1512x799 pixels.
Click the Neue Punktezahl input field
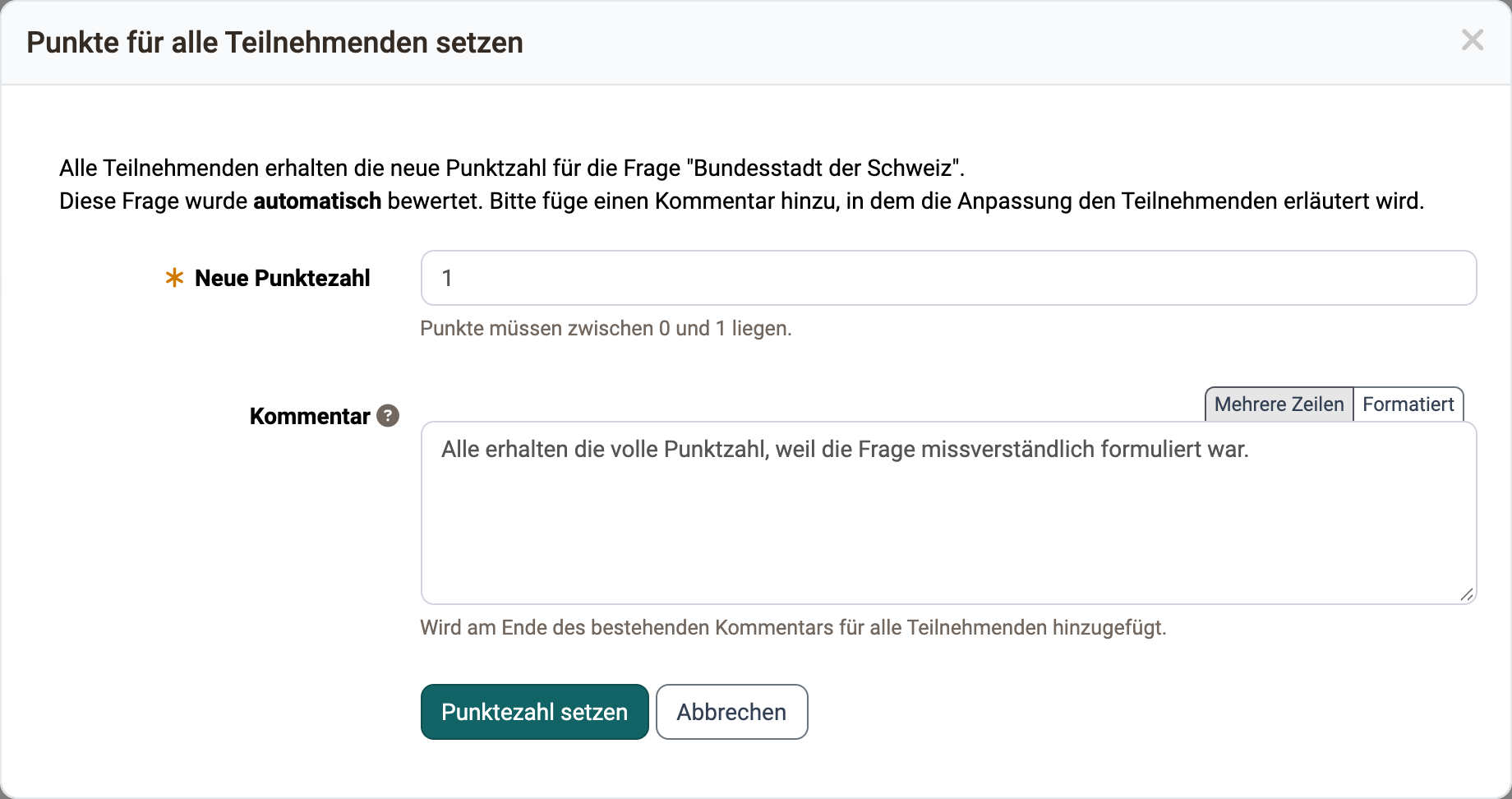click(948, 278)
